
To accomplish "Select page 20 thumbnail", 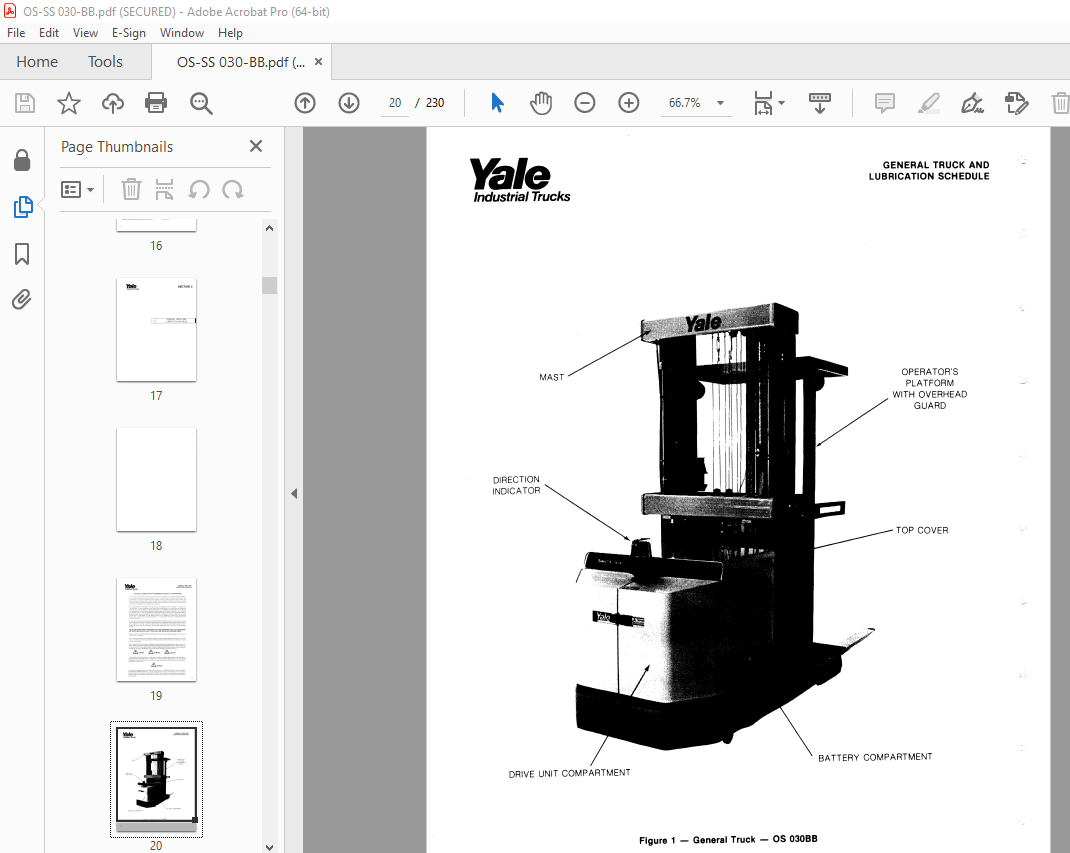I will [x=156, y=779].
